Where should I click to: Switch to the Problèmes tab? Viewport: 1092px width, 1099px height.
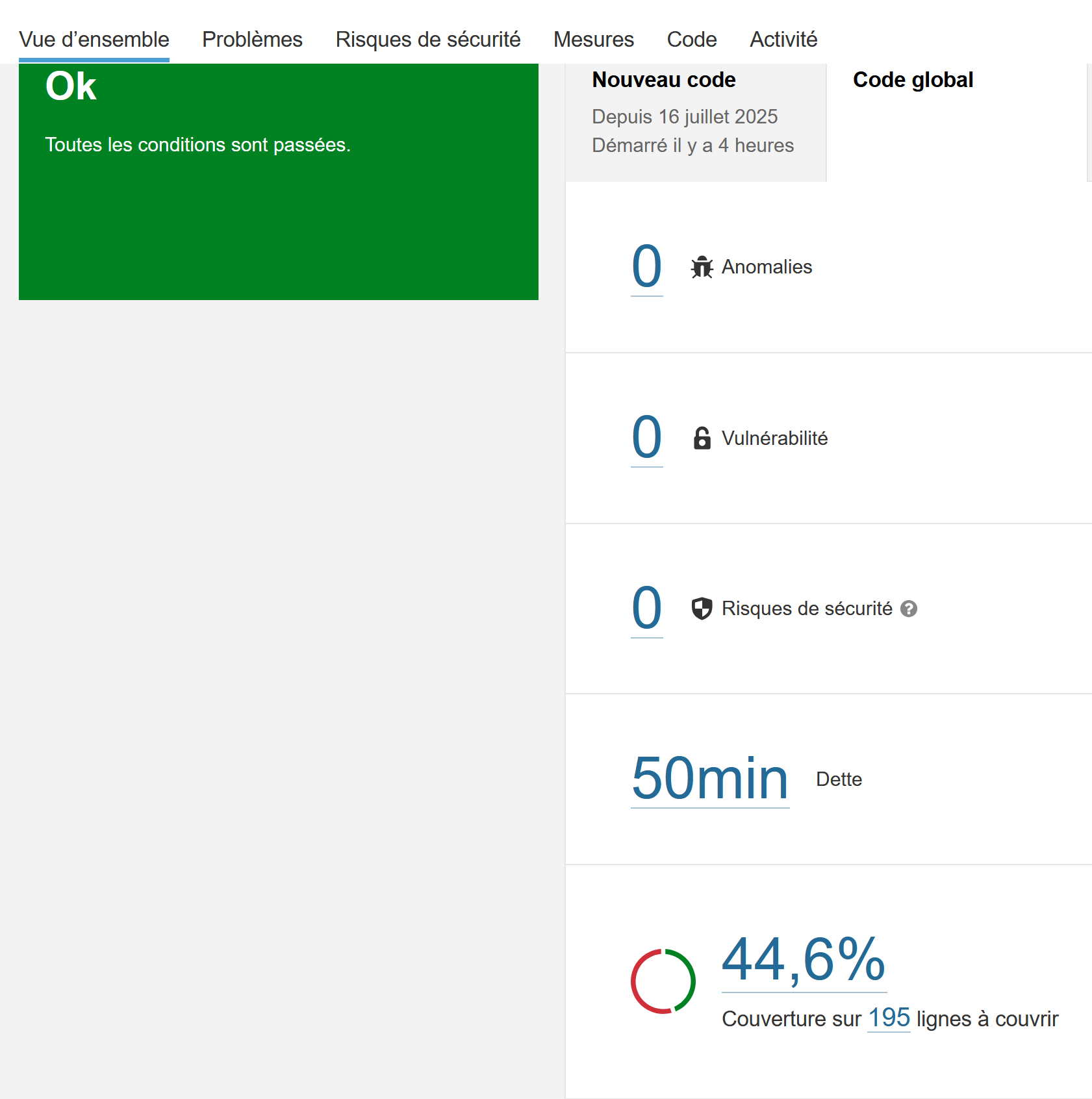coord(252,40)
